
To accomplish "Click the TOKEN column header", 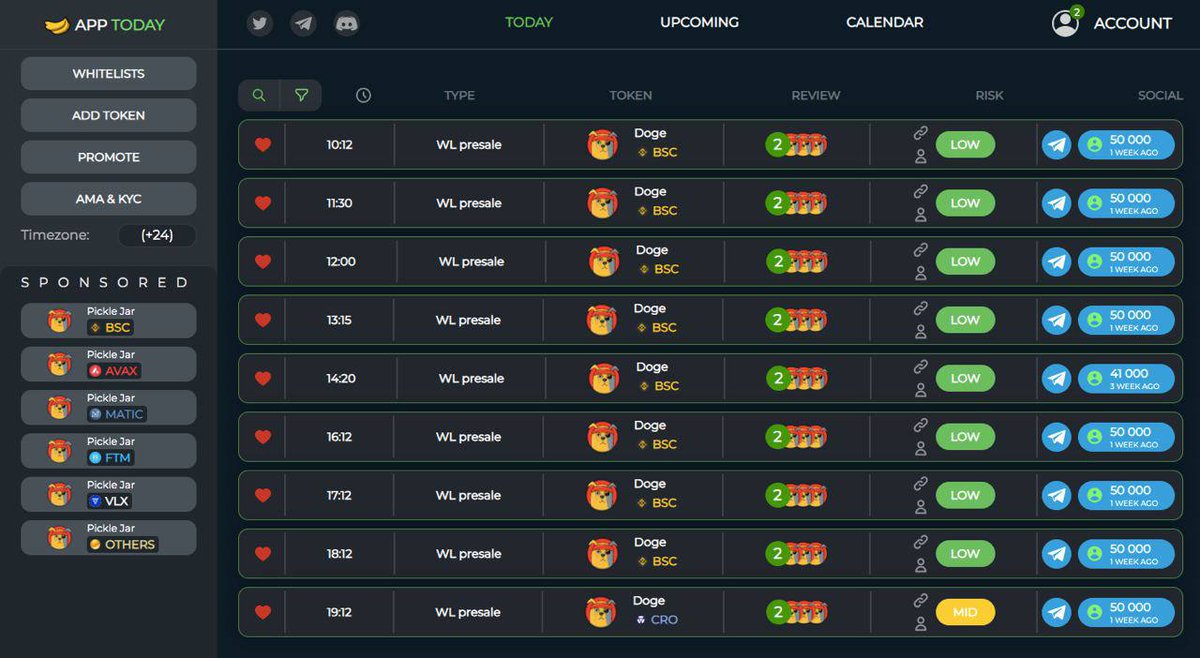I will click(x=631, y=96).
